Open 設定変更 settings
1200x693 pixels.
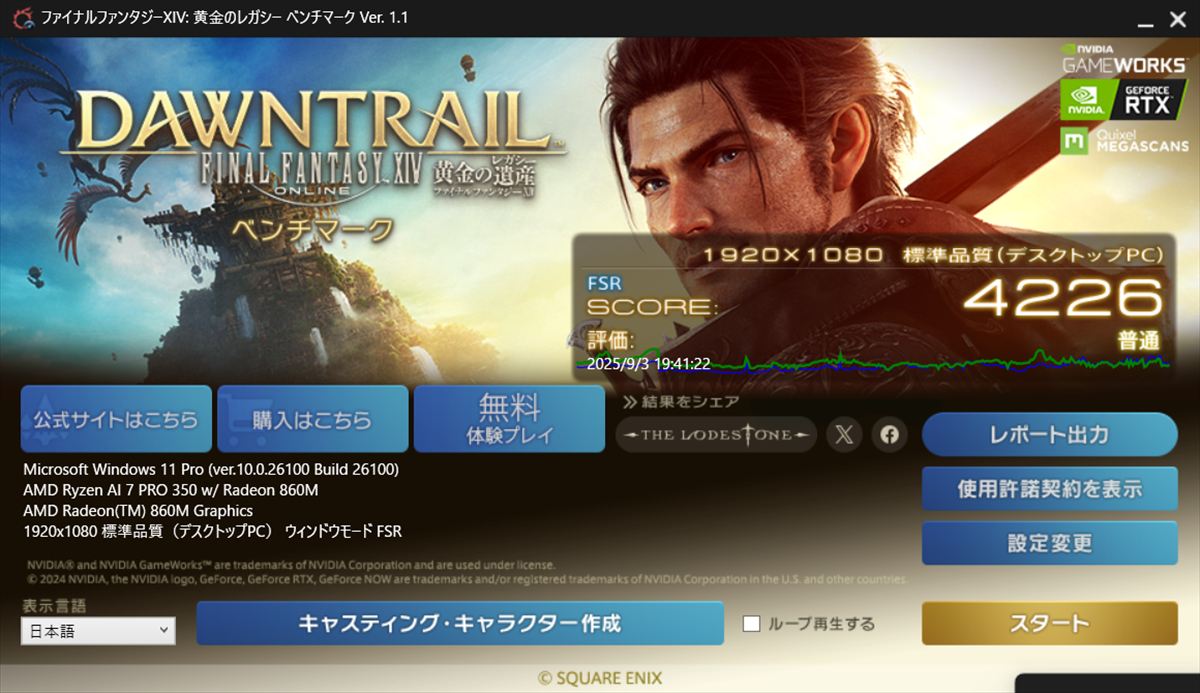pyautogui.click(x=1049, y=543)
